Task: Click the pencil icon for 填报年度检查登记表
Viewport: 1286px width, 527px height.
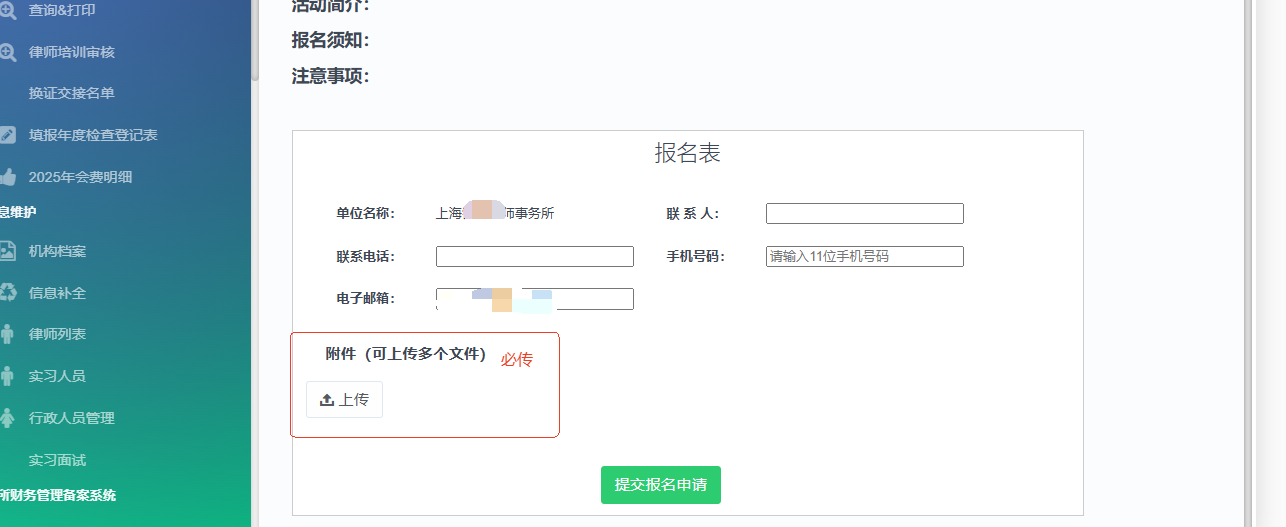Action: point(7,135)
